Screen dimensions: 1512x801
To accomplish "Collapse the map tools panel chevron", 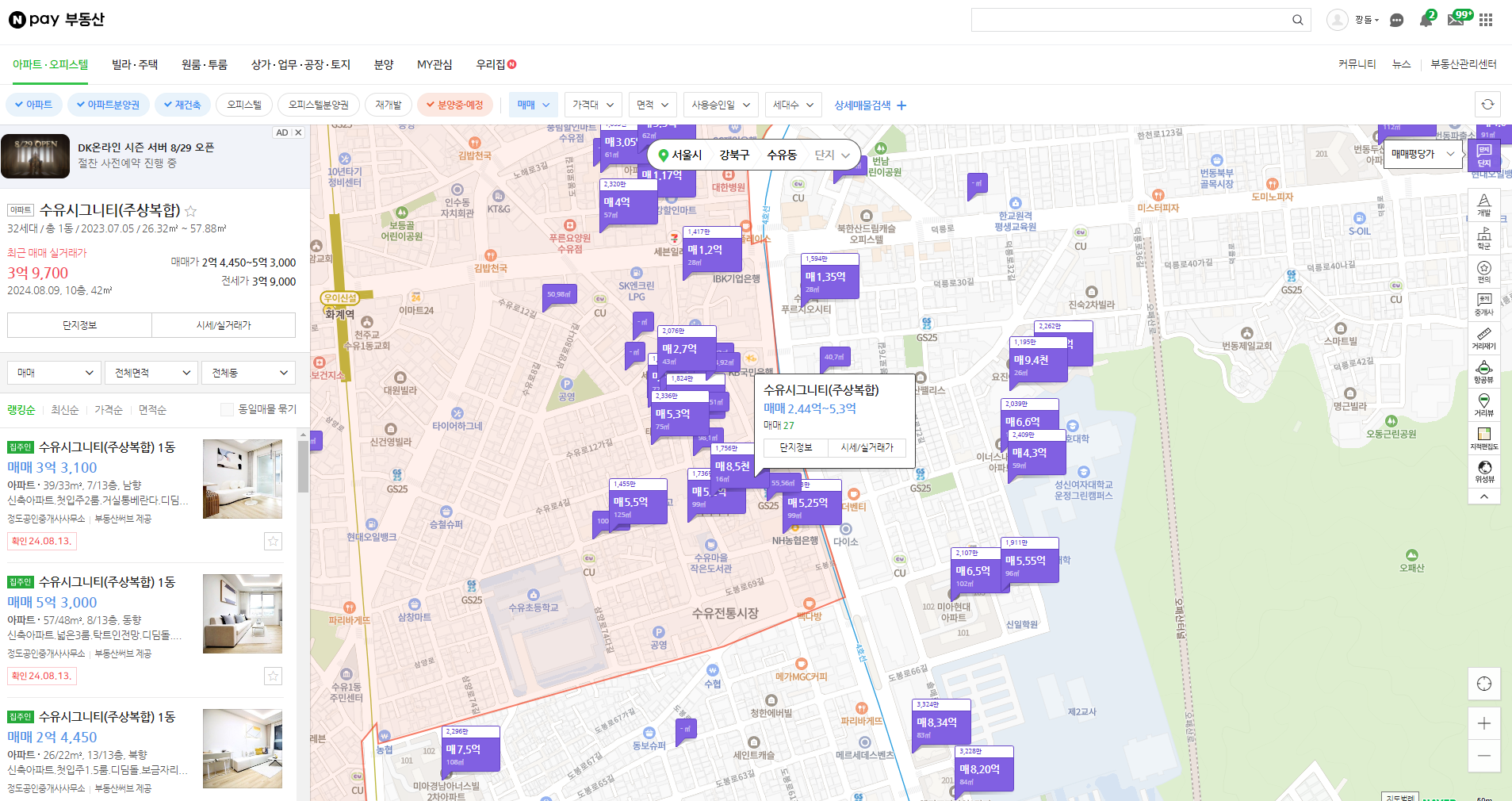I will (x=1484, y=496).
